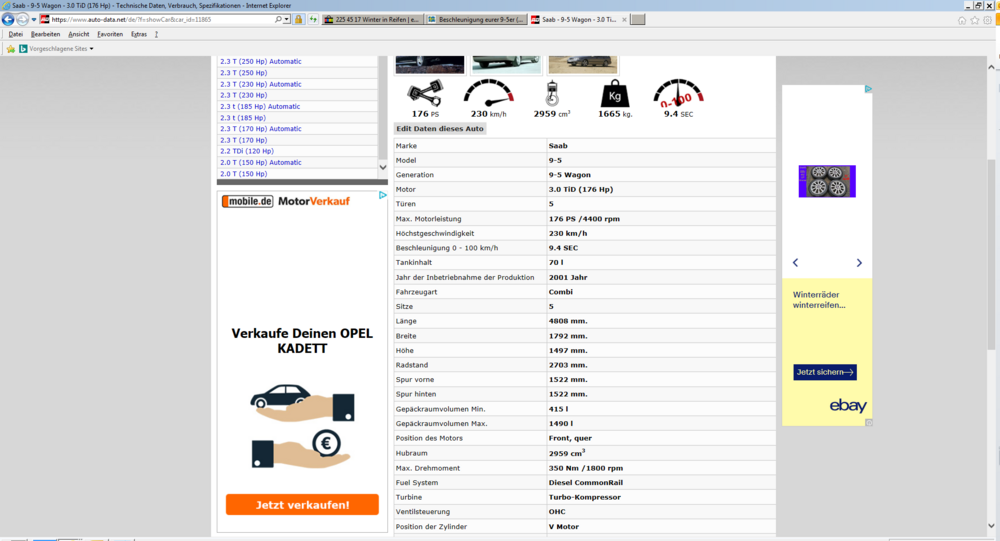Open the Extras menu
The image size is (1000, 541).
click(139, 34)
